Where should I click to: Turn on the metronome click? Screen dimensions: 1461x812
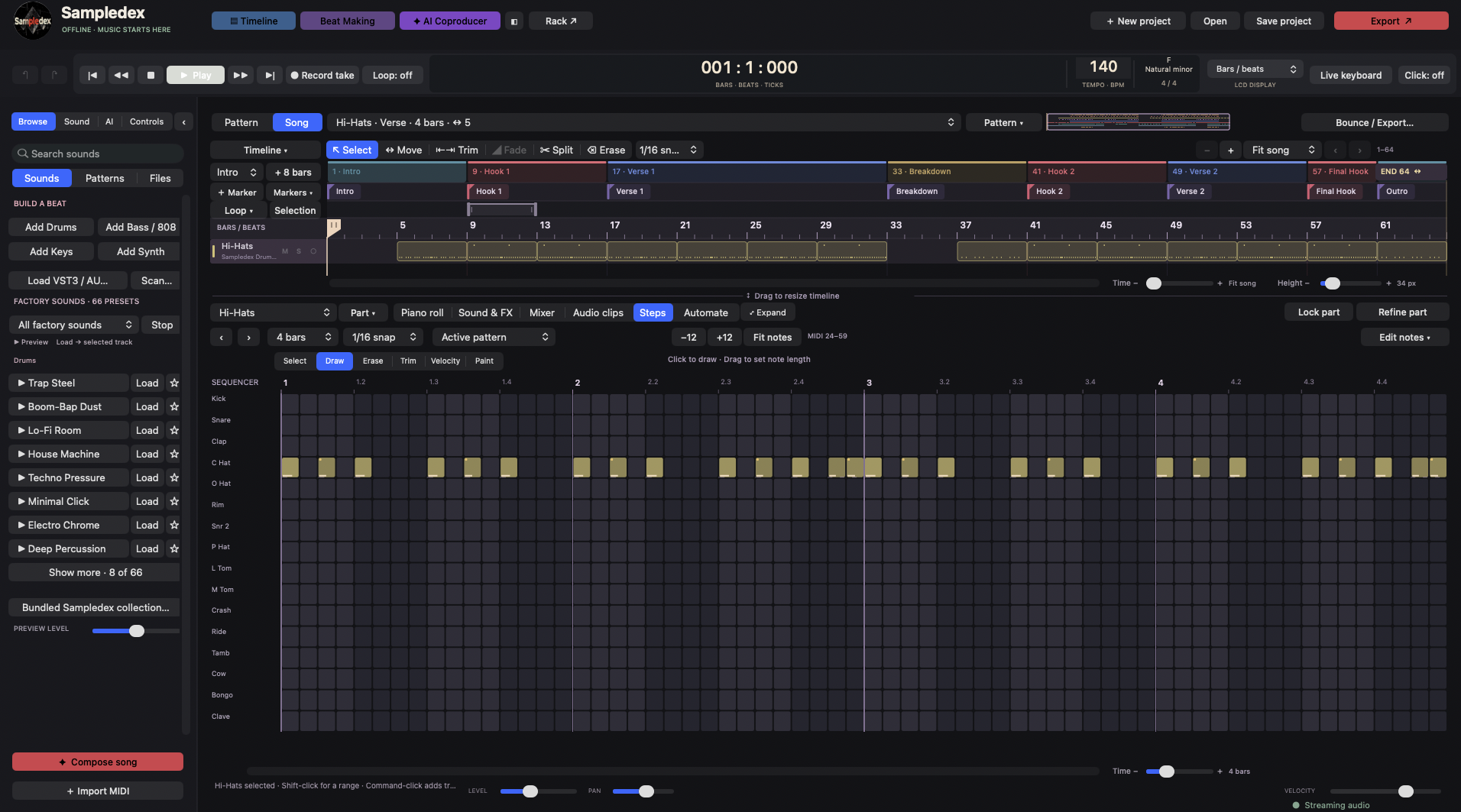tap(1424, 75)
